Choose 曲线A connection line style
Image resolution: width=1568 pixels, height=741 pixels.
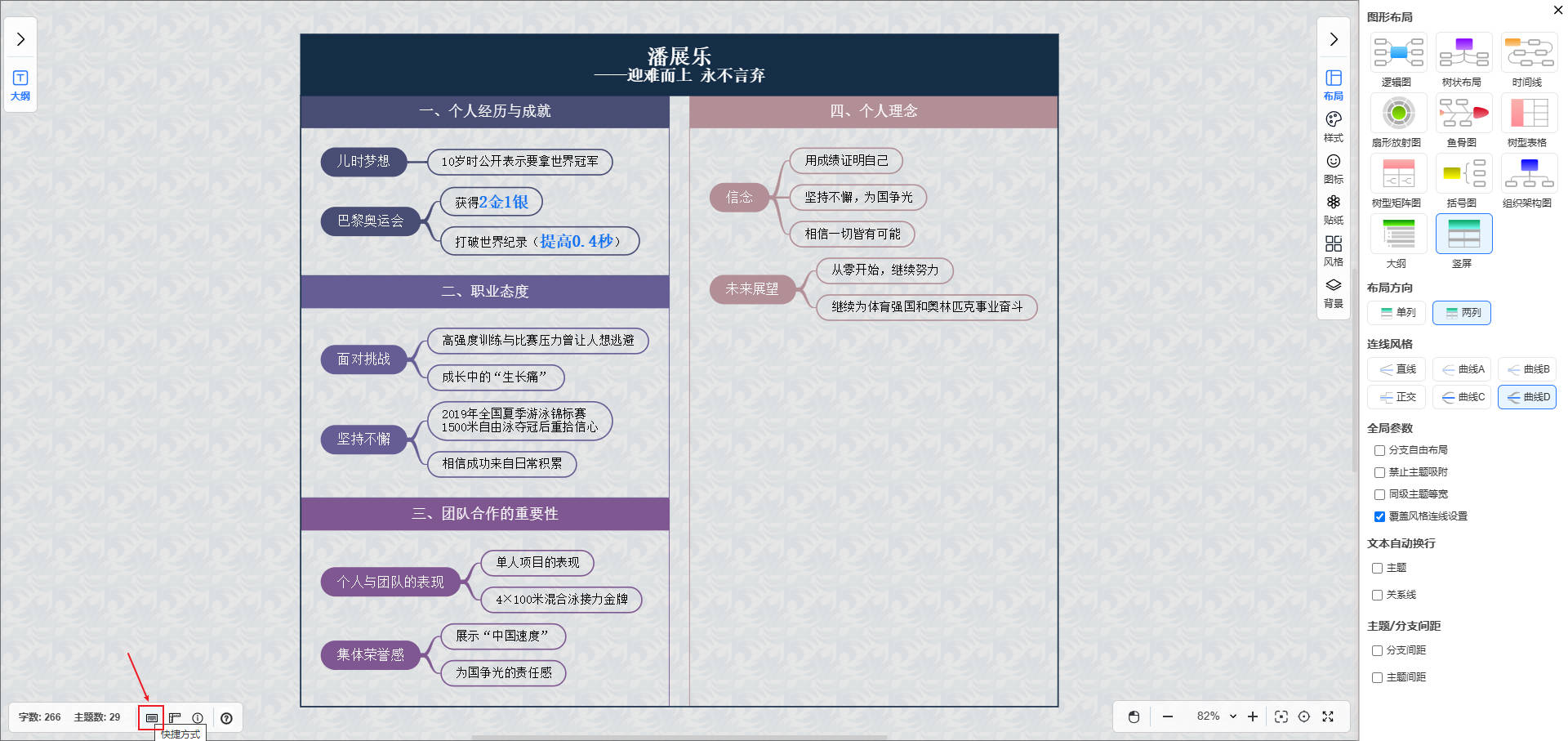(1462, 369)
